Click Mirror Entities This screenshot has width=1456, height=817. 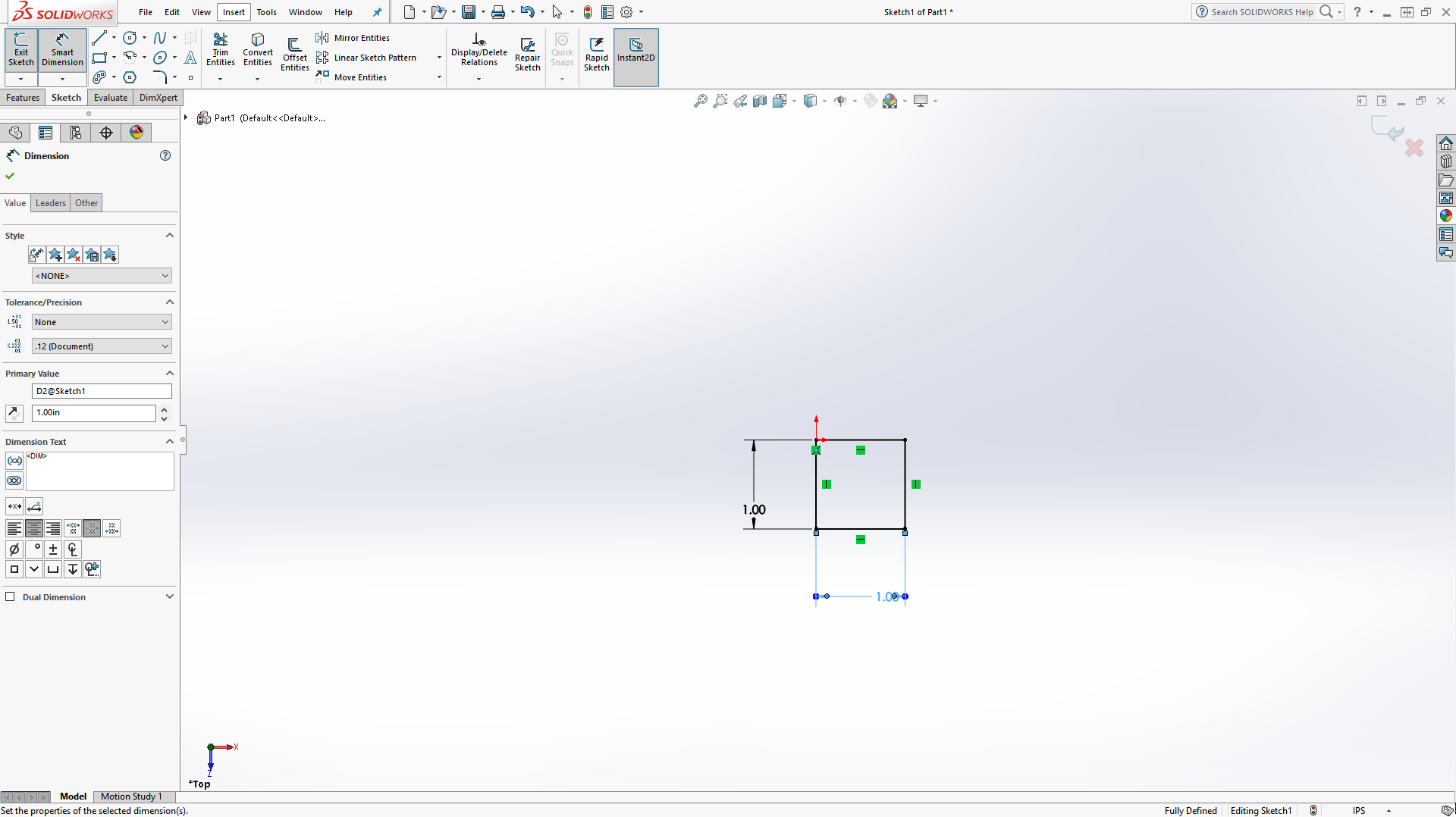click(353, 38)
